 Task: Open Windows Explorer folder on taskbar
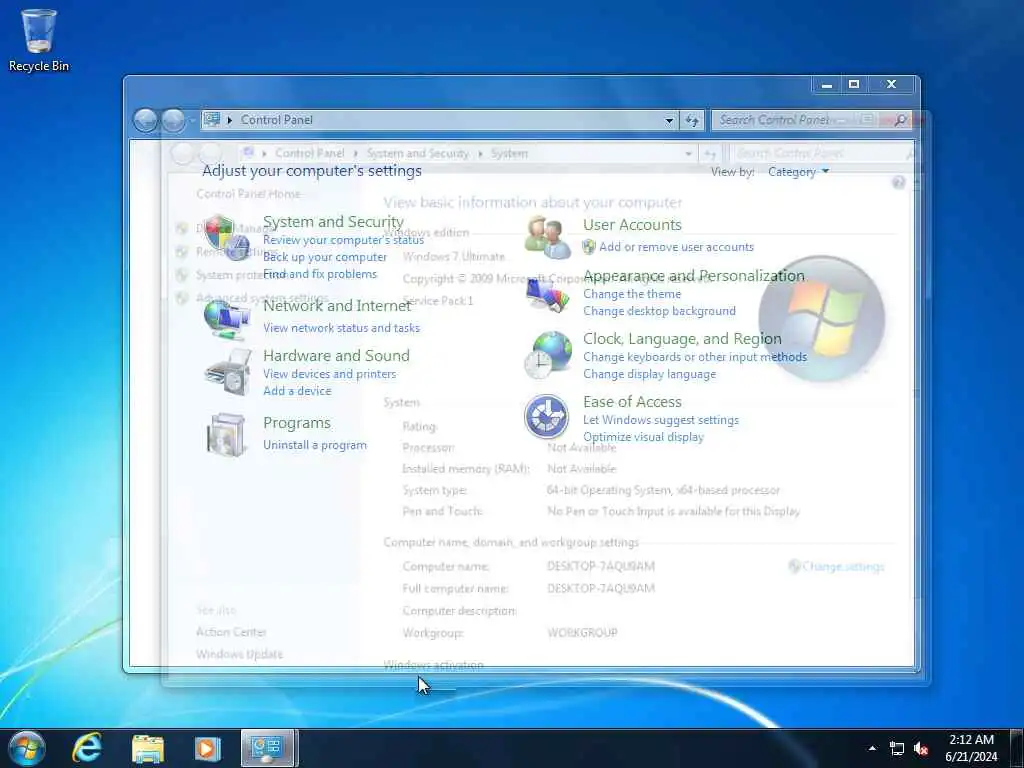148,749
